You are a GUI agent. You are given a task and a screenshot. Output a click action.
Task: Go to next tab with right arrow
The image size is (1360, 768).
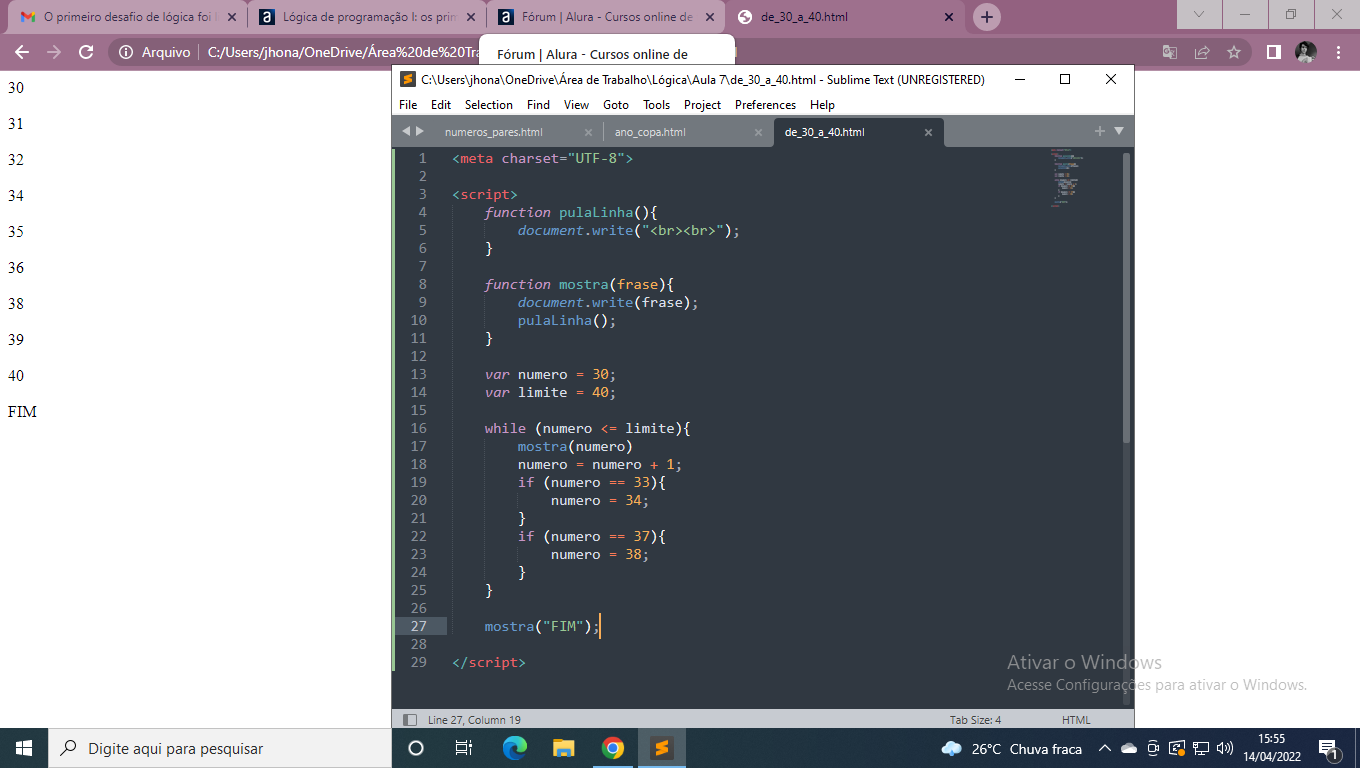(420, 131)
